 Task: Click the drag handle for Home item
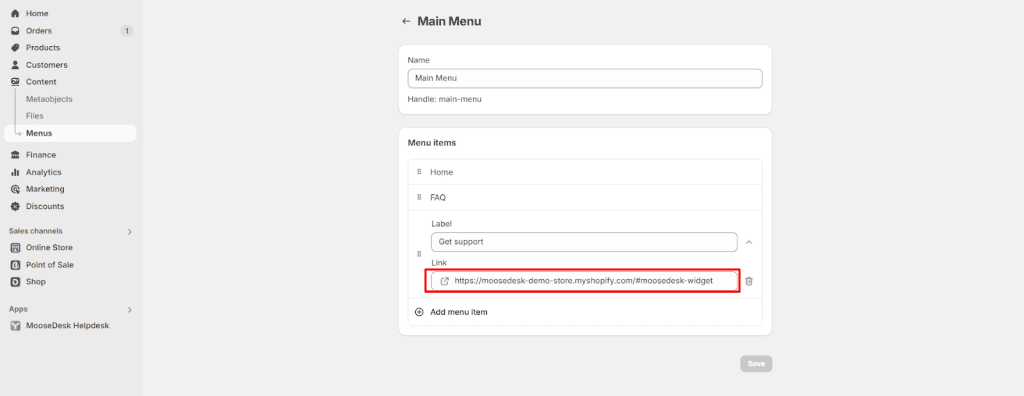click(x=419, y=172)
